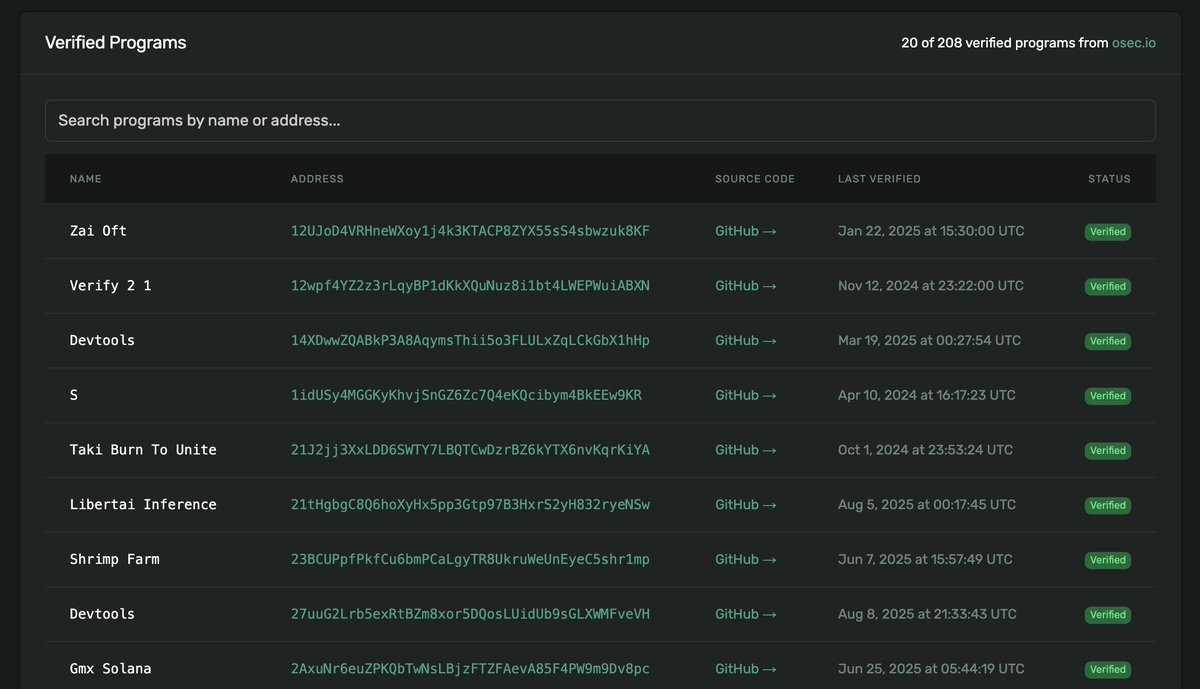Click the Verified badge on Gmx Solana row
The height and width of the screenshot is (689, 1200).
pyautogui.click(x=1107, y=668)
